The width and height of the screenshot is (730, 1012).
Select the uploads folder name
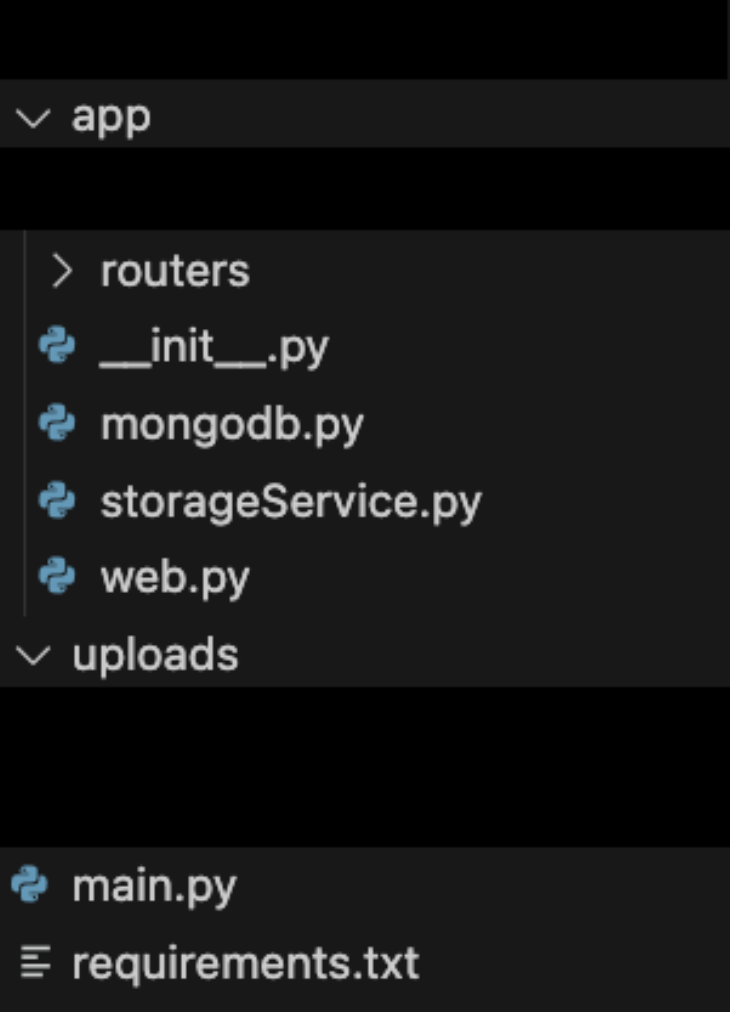tap(156, 656)
